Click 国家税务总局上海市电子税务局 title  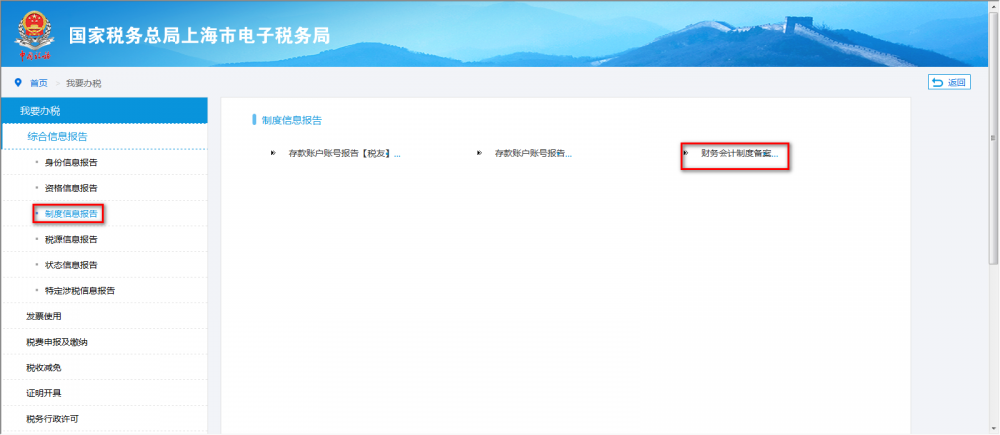click(x=199, y=36)
